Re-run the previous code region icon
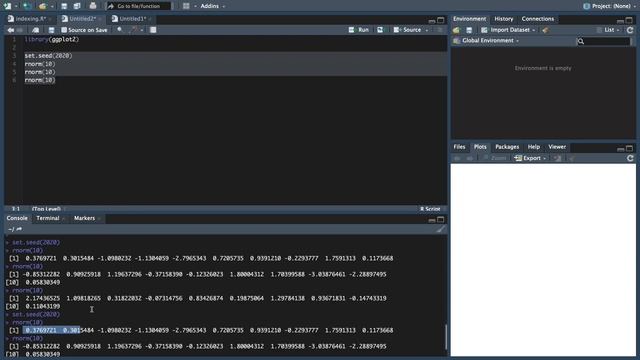The height and width of the screenshot is (360, 640). [380, 30]
